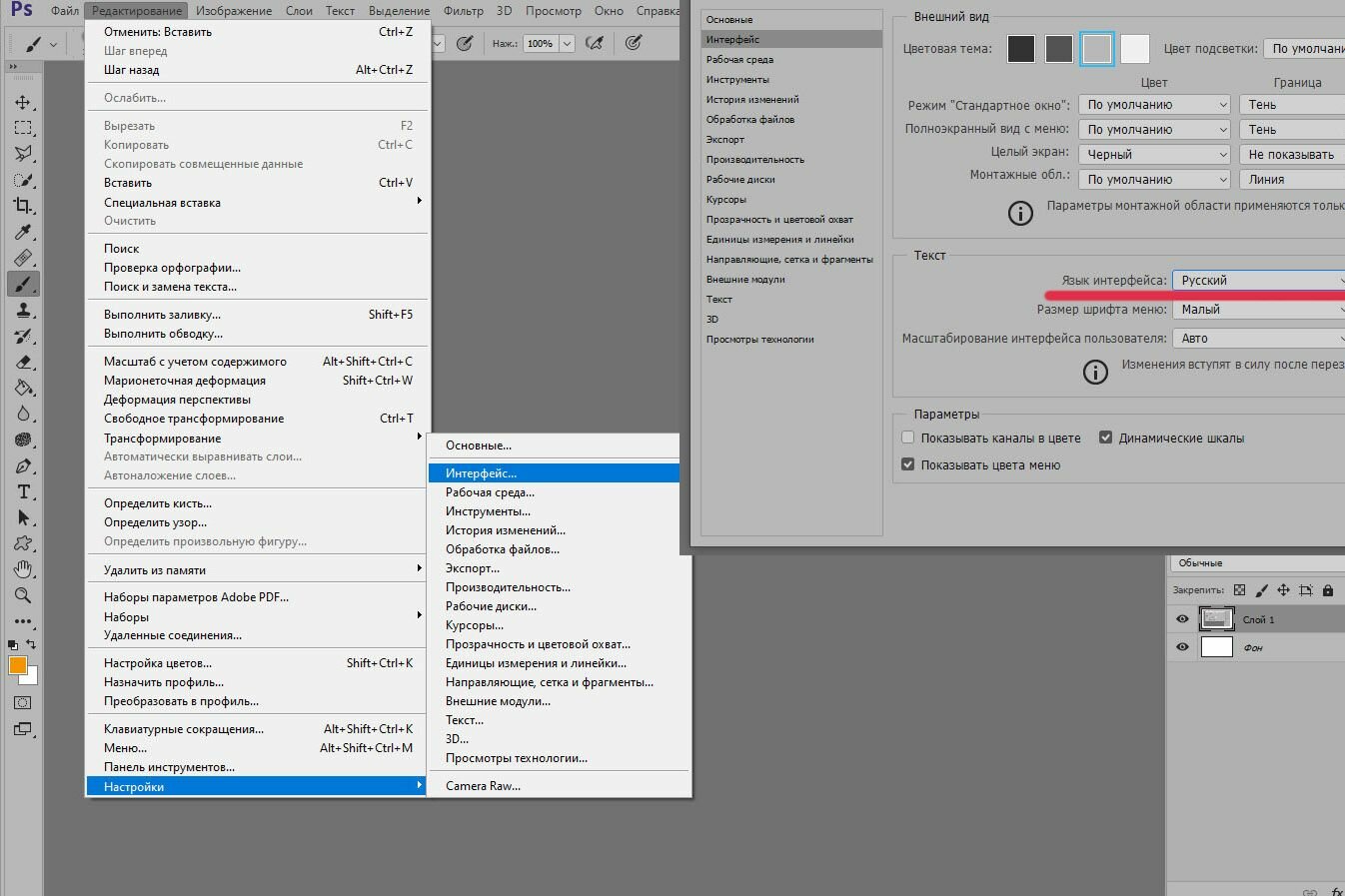The image size is (1345, 896).
Task: Click the 'Фон' layer thumbnail
Action: pyautogui.click(x=1216, y=647)
